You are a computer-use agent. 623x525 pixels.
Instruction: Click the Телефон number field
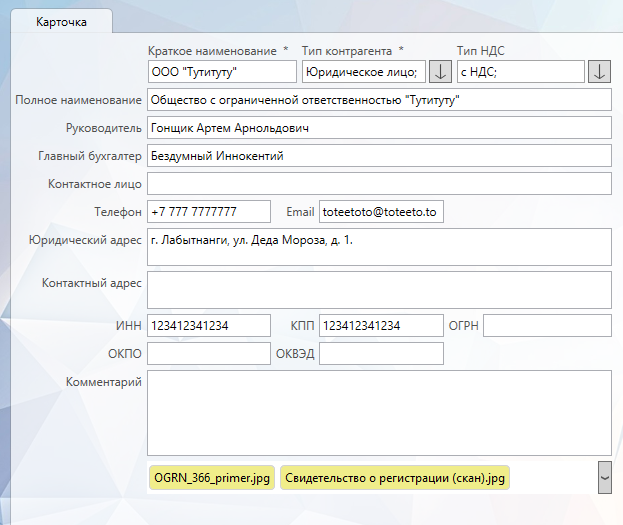pos(208,212)
